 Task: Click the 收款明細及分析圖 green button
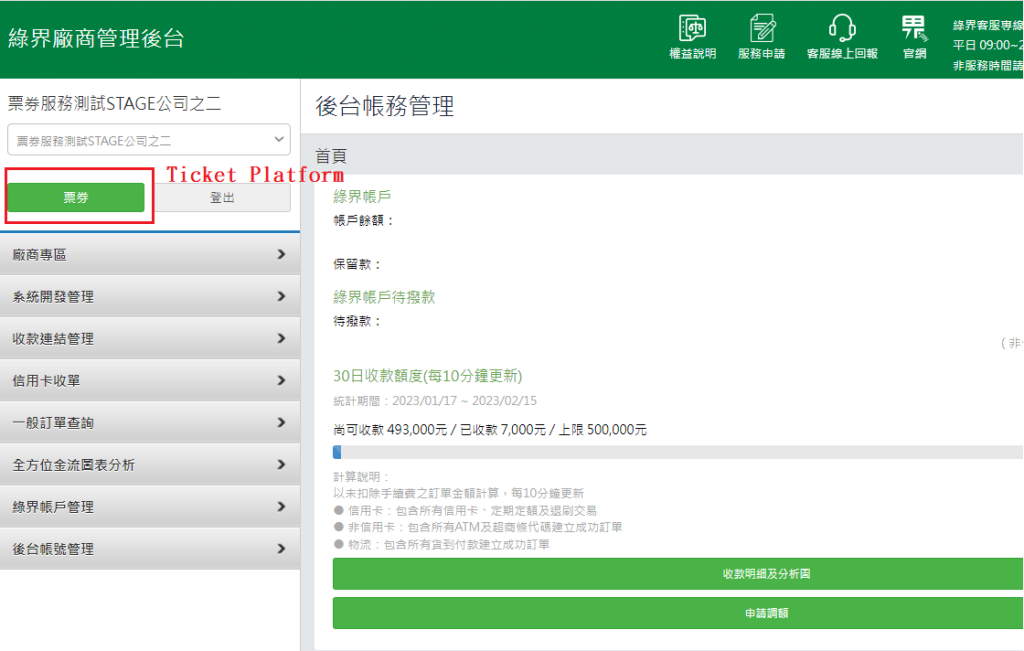tap(677, 574)
